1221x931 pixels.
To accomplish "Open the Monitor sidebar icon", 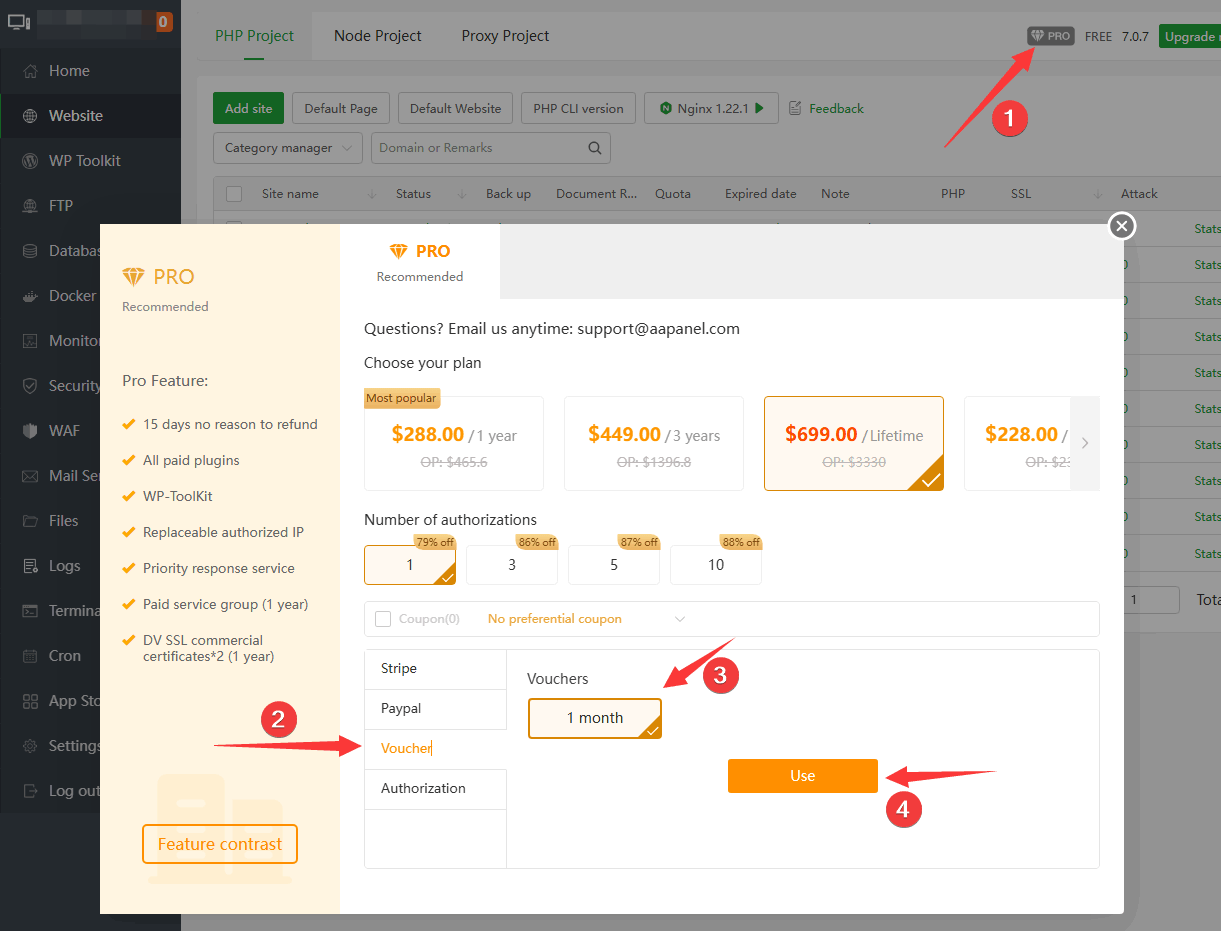I will tap(30, 341).
